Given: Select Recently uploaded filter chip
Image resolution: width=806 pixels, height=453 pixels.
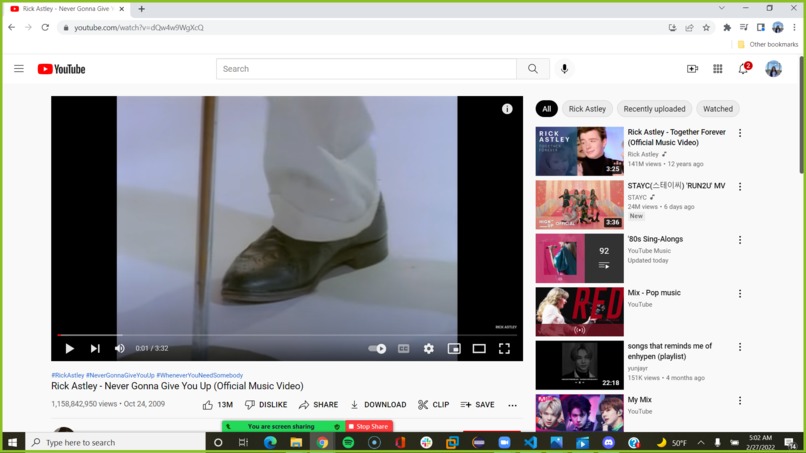Looking at the screenshot, I should 654,109.
